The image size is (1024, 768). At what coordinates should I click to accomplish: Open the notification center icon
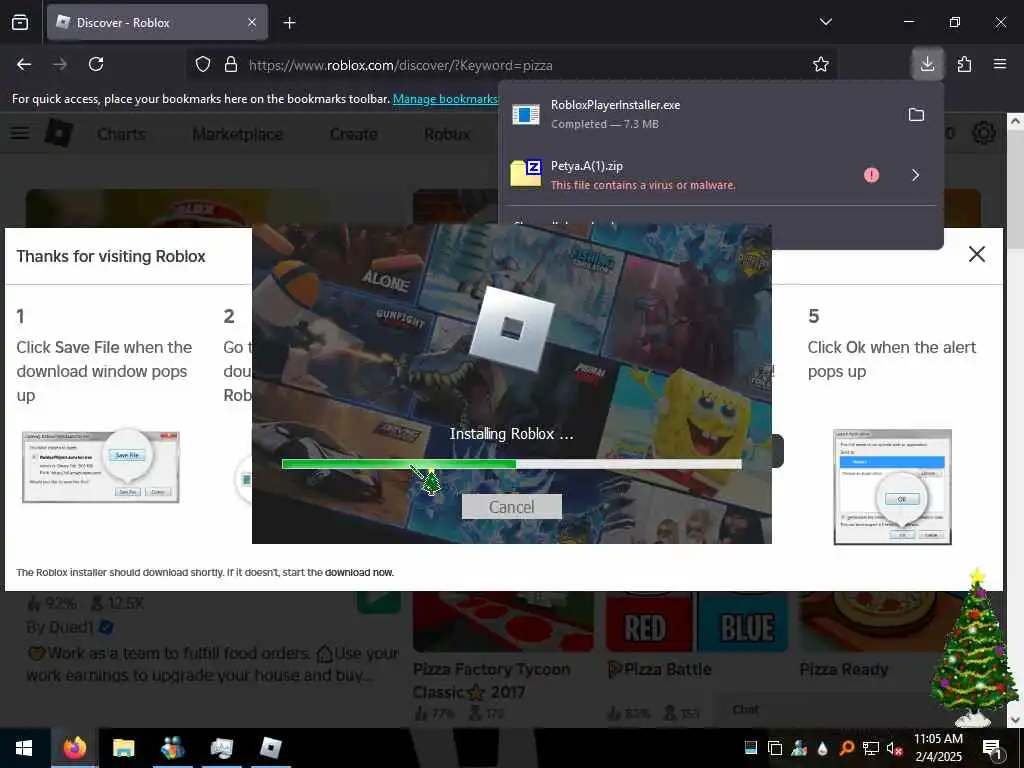(x=992, y=749)
